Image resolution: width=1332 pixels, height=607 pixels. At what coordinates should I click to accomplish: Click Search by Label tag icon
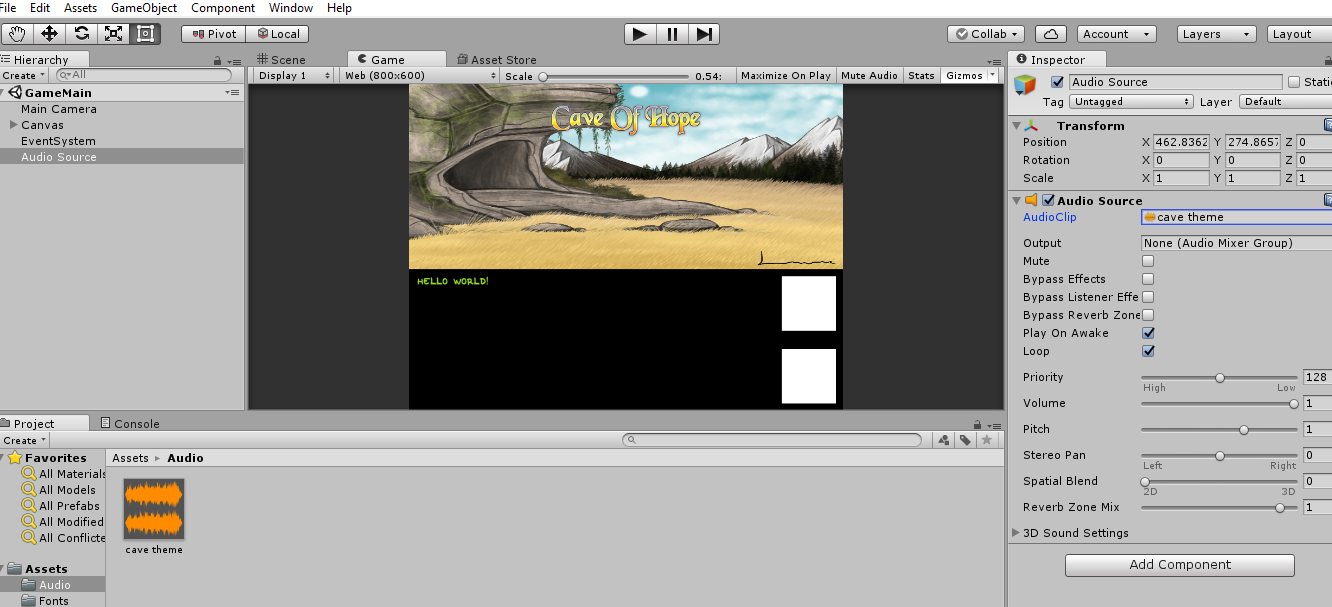coord(965,440)
